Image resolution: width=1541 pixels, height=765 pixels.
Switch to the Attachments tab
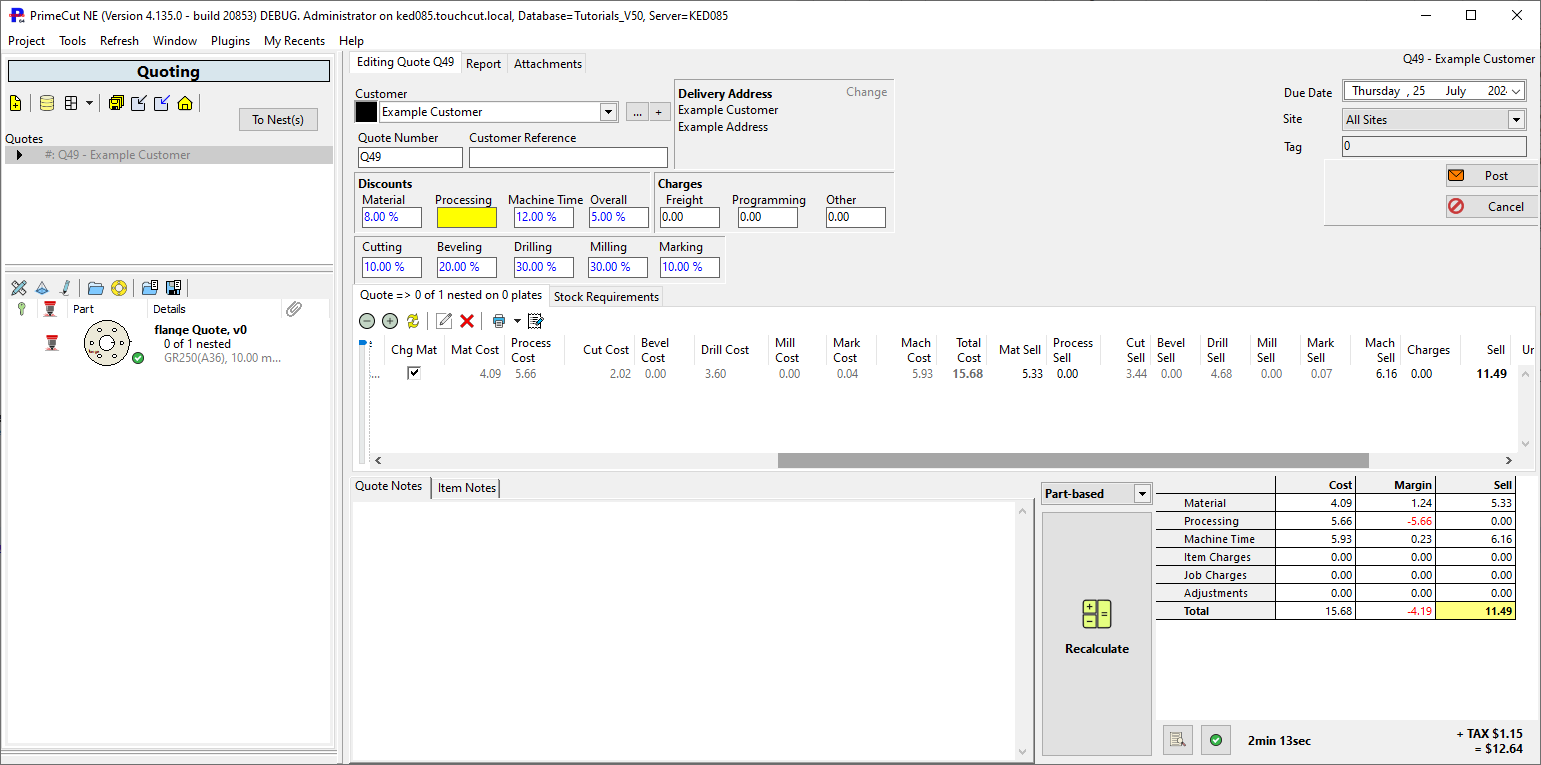coord(547,63)
